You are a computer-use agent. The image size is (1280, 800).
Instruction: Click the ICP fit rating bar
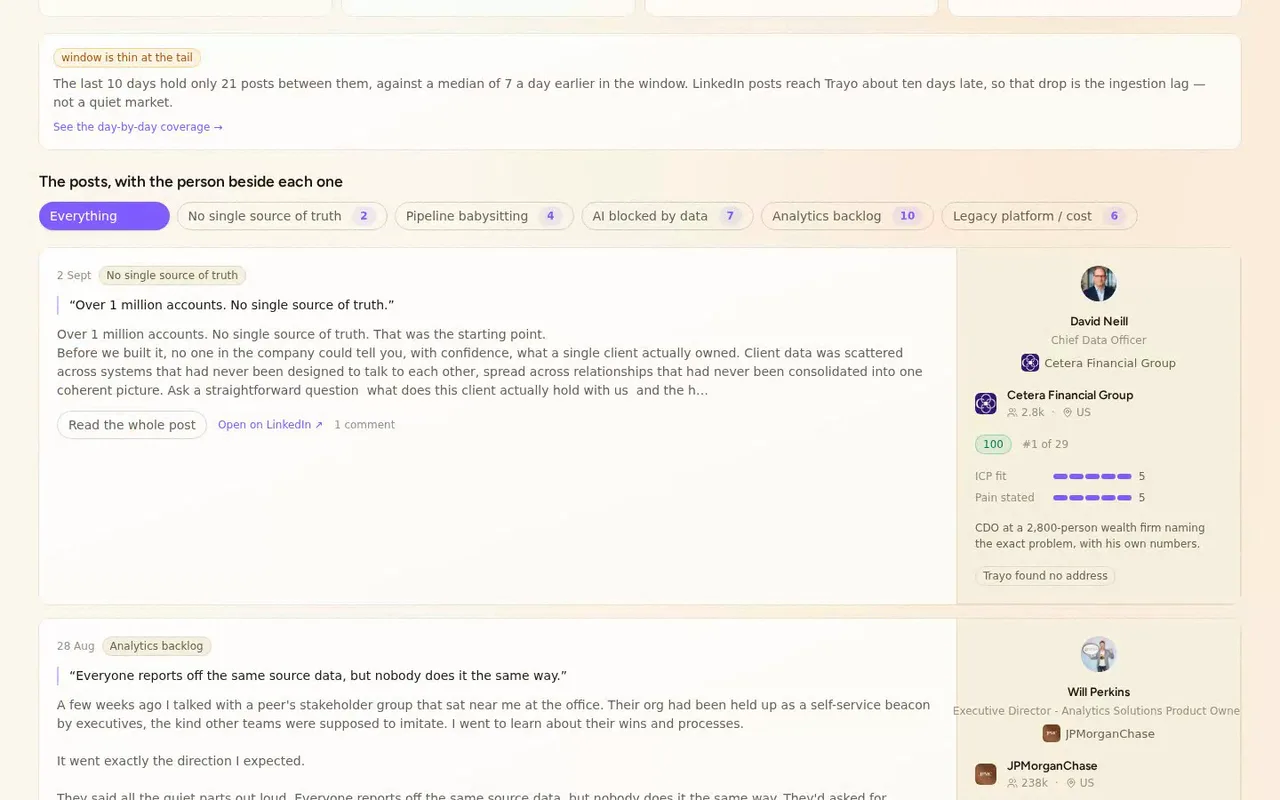[x=1092, y=476]
